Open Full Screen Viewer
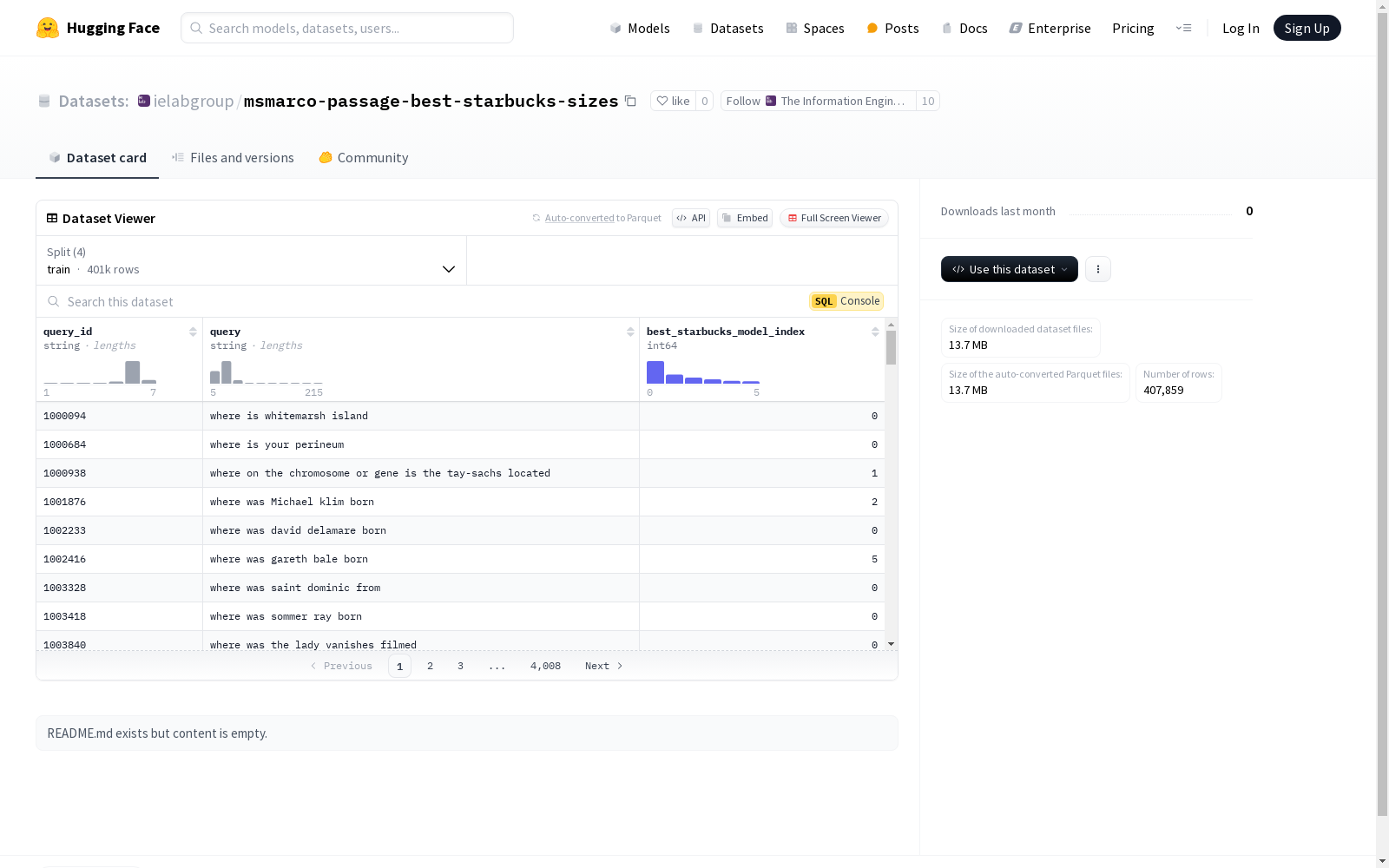This screenshot has width=1389, height=868. [834, 218]
